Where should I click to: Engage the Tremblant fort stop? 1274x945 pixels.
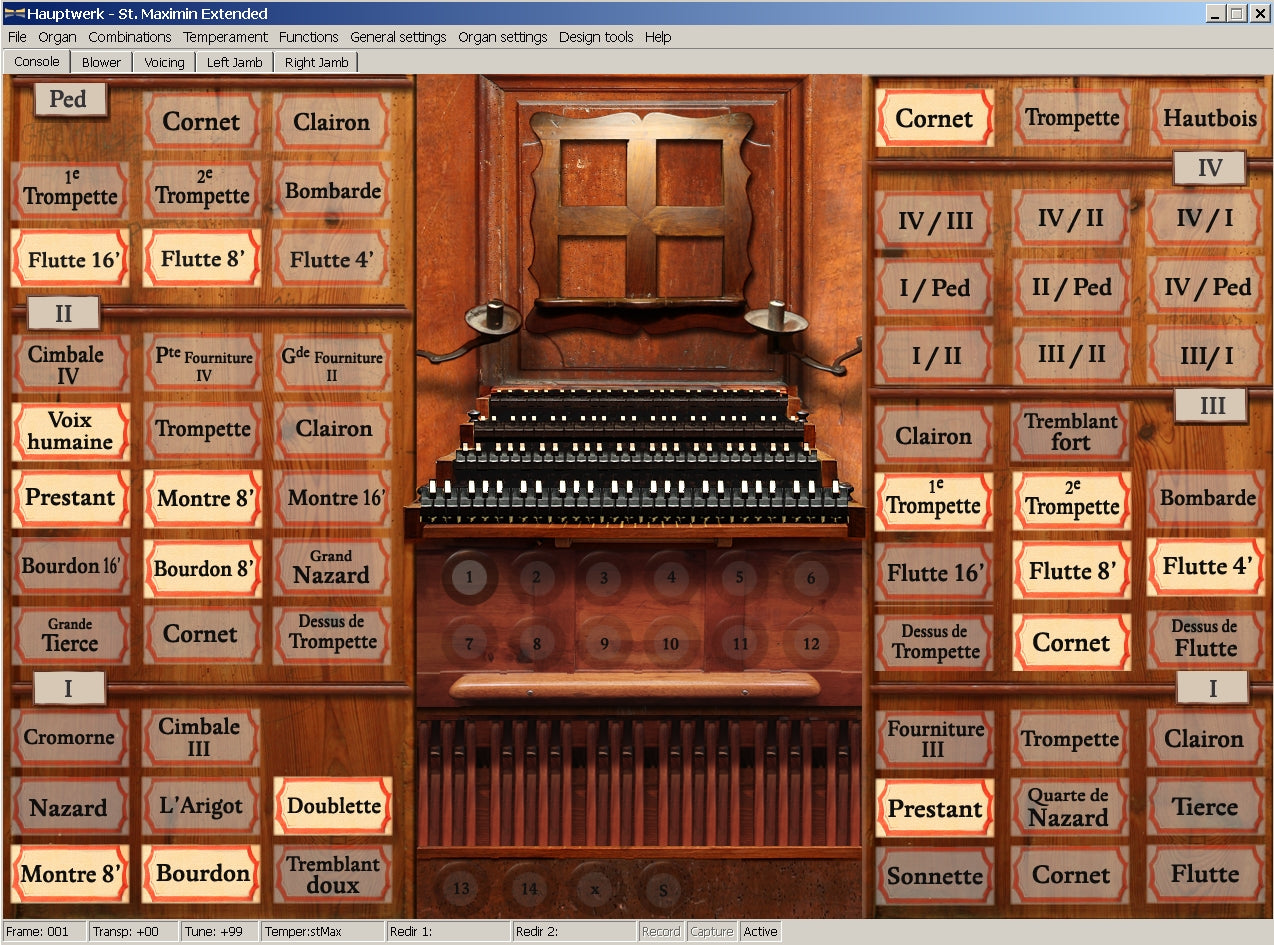point(1071,432)
